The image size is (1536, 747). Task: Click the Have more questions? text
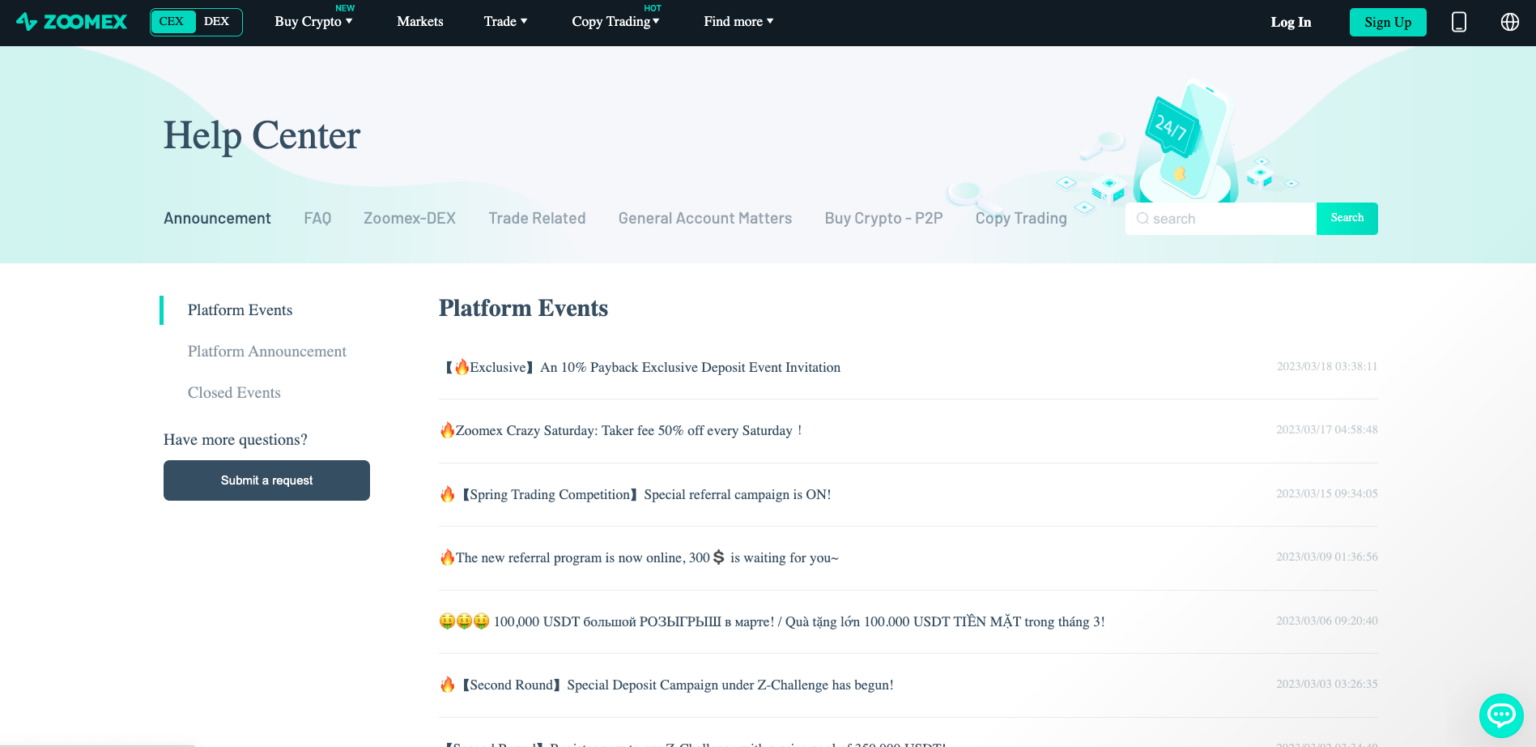(235, 440)
